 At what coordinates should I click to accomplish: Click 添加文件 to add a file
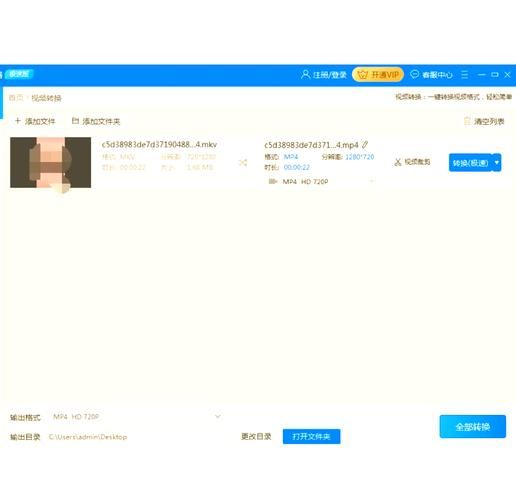[x=35, y=121]
